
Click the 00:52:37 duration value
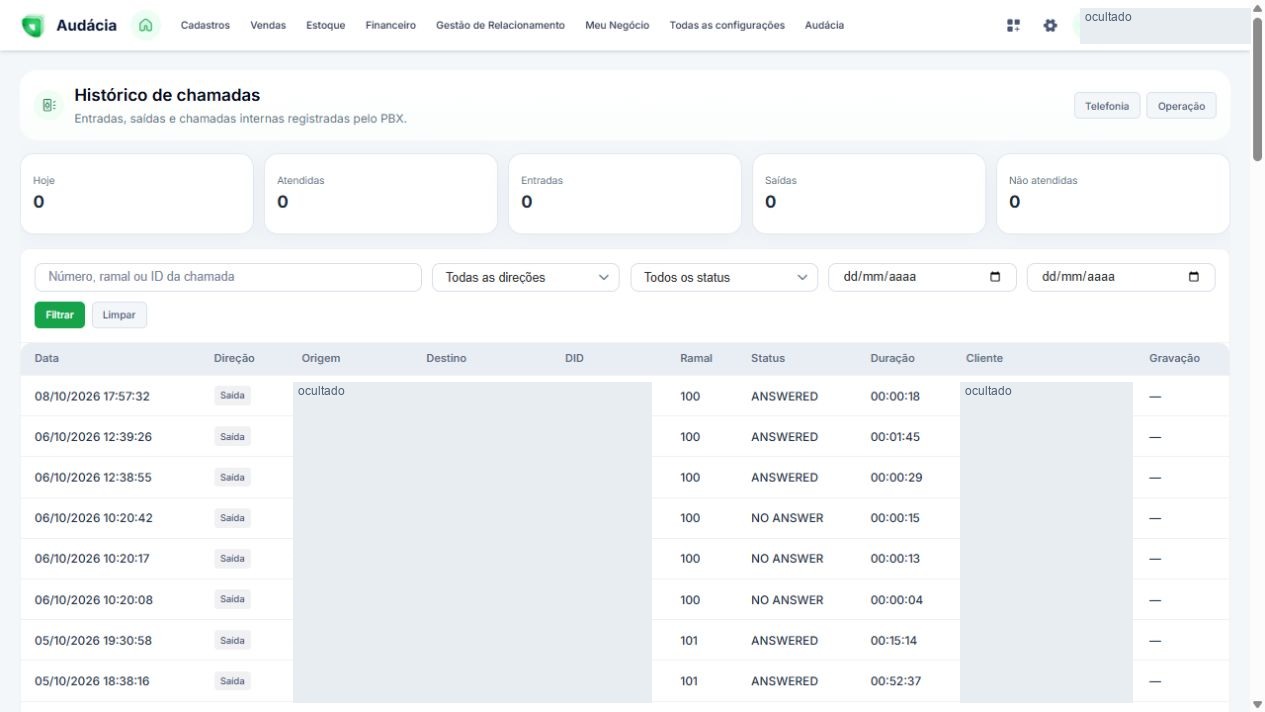(x=895, y=681)
